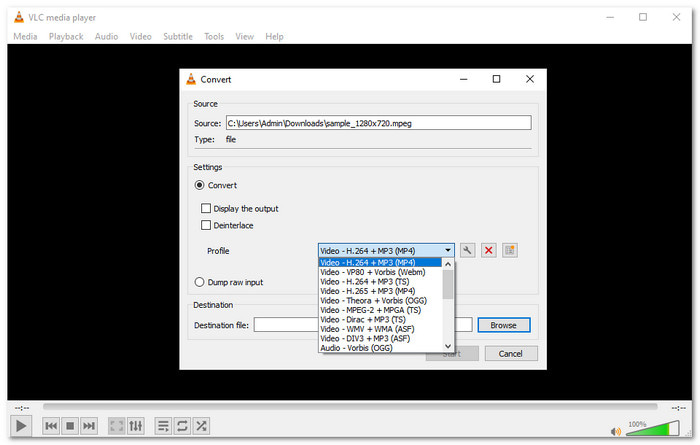Toggle fullscreen video mode icon
This screenshot has height=445, width=700.
coord(117,426)
